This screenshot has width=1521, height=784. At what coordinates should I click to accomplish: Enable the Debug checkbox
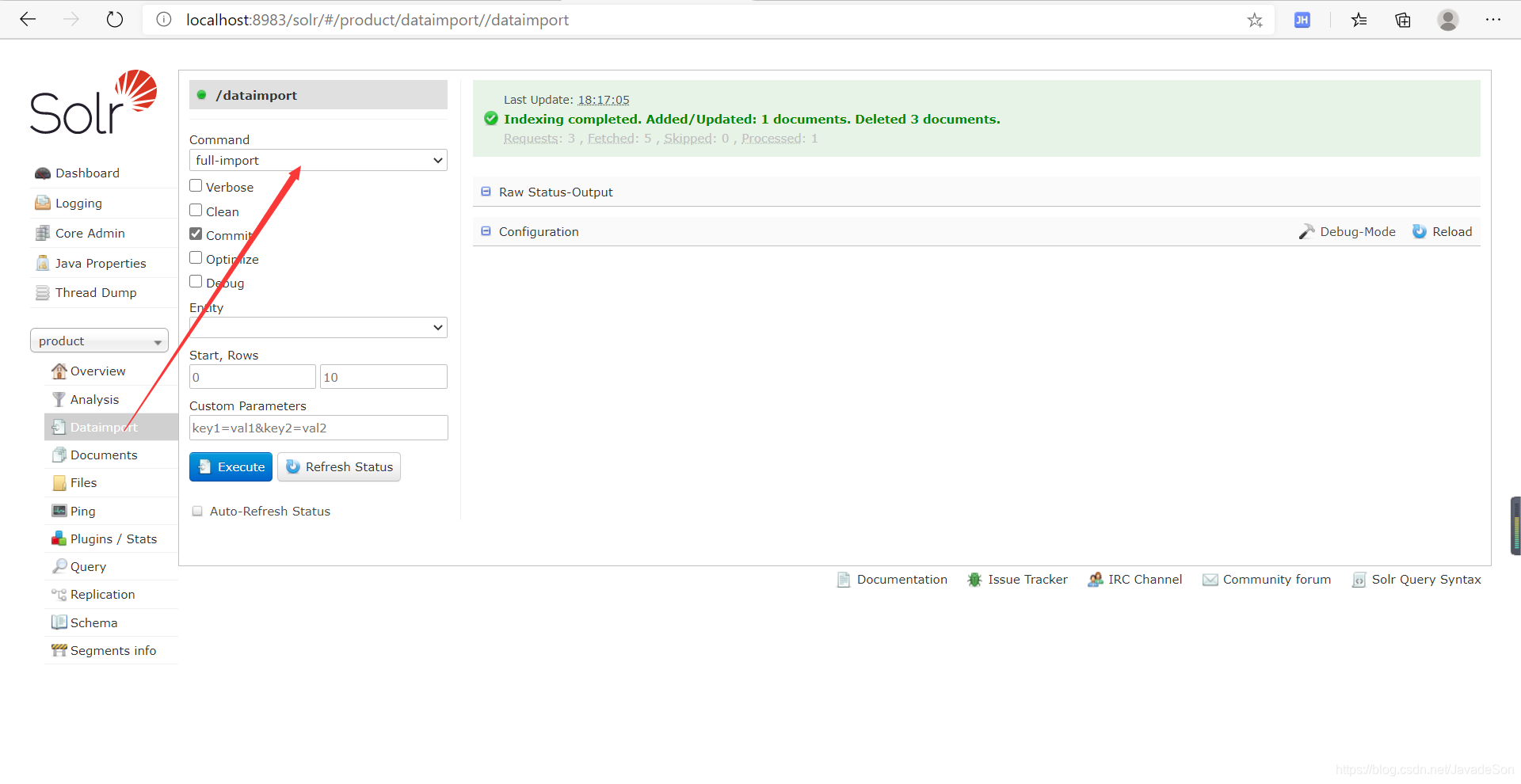[x=196, y=281]
